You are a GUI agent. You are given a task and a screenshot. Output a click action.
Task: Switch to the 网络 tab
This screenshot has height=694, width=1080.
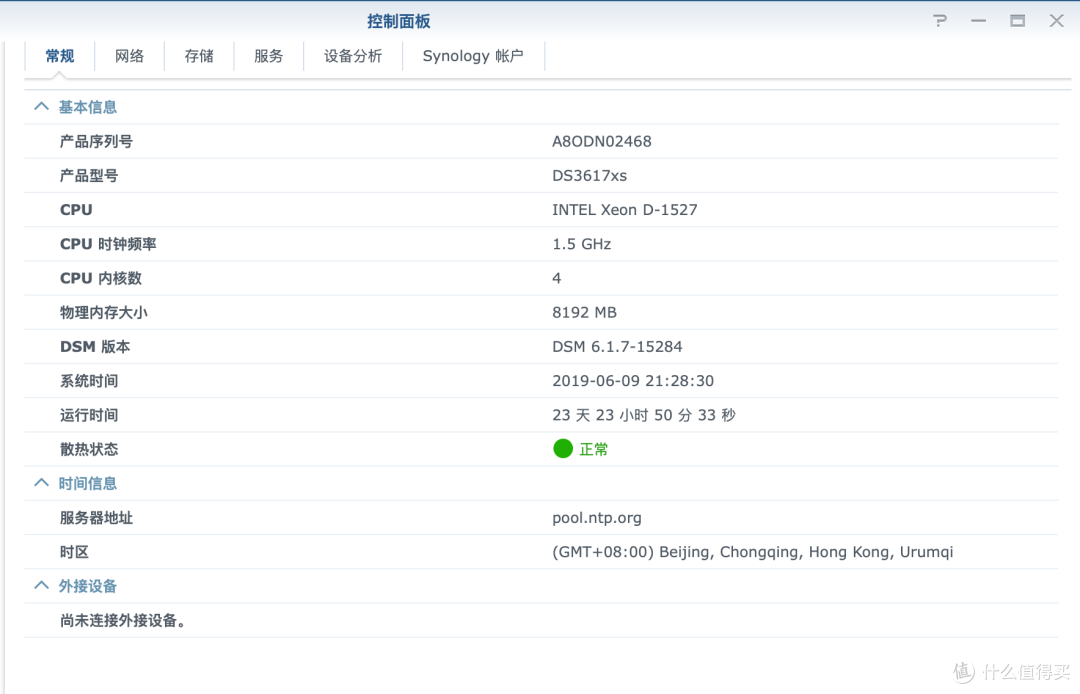129,56
